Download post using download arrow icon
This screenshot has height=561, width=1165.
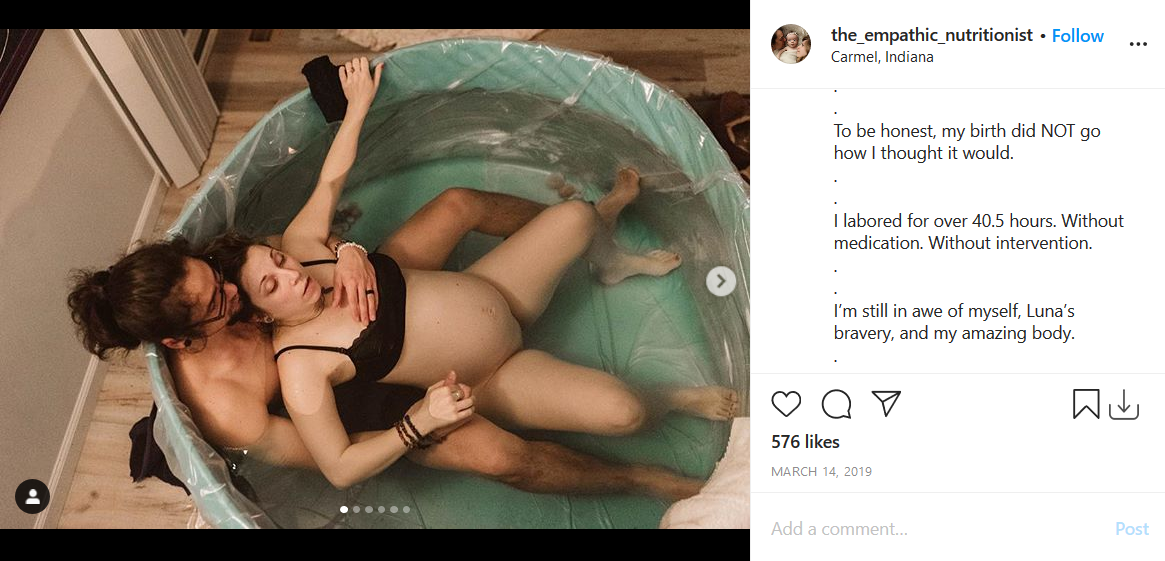pyautogui.click(x=1124, y=404)
